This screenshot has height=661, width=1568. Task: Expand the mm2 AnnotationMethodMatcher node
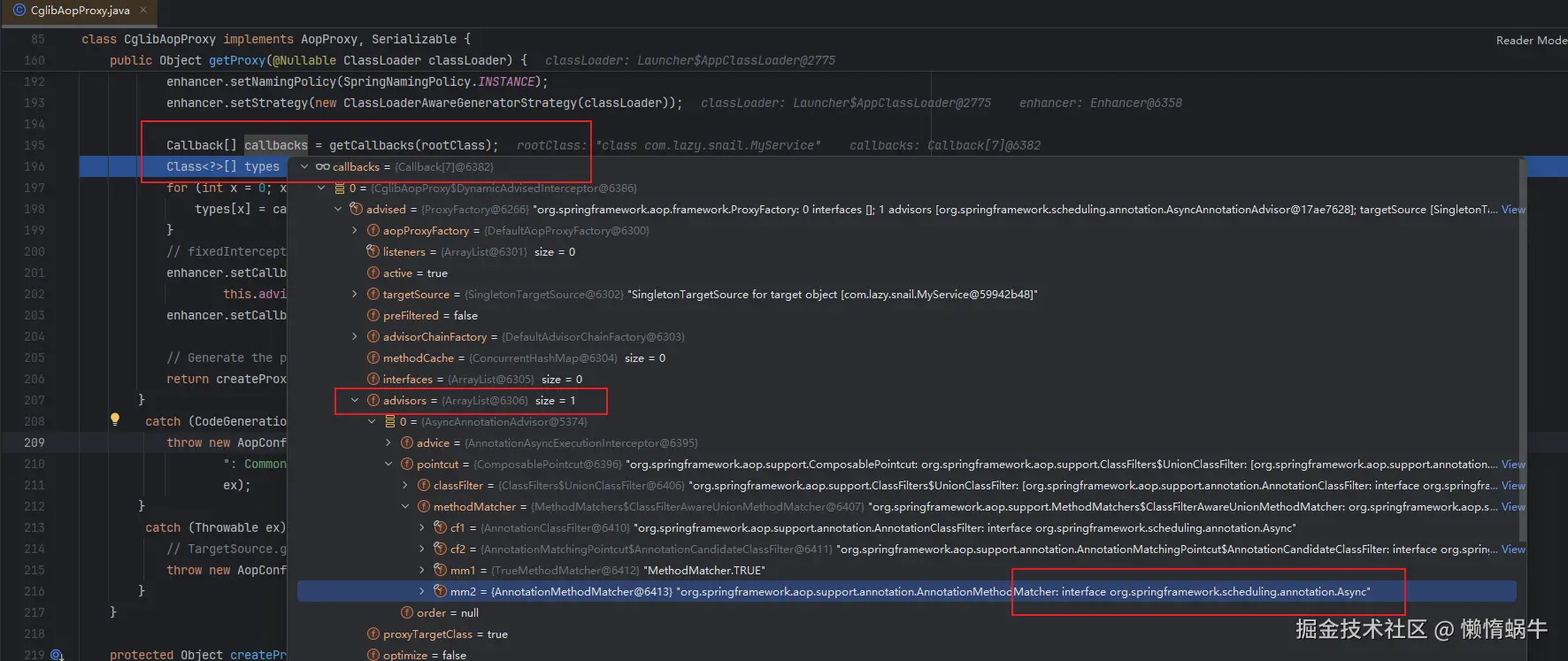pyautogui.click(x=422, y=591)
